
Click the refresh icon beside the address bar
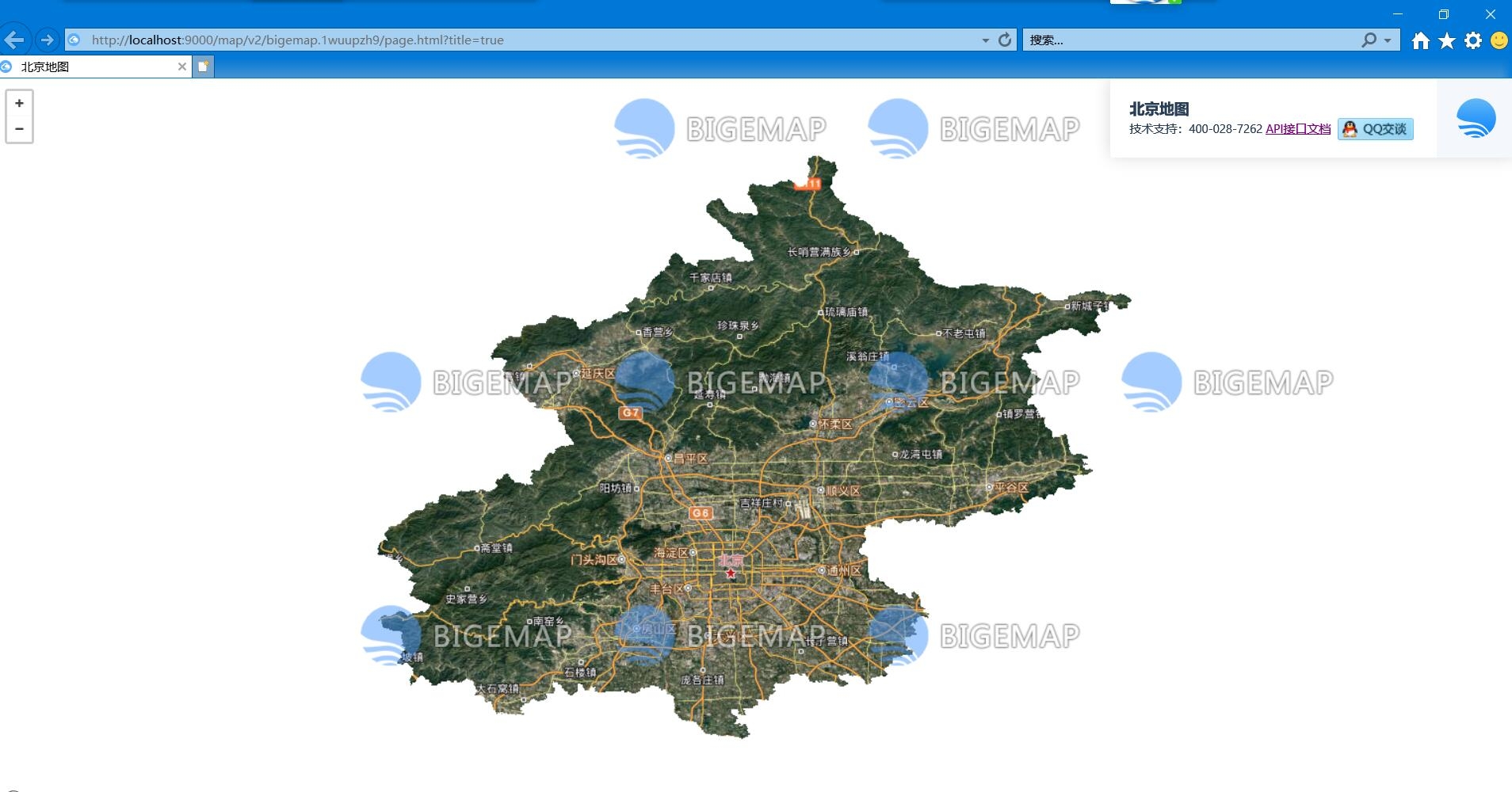coord(1003,40)
